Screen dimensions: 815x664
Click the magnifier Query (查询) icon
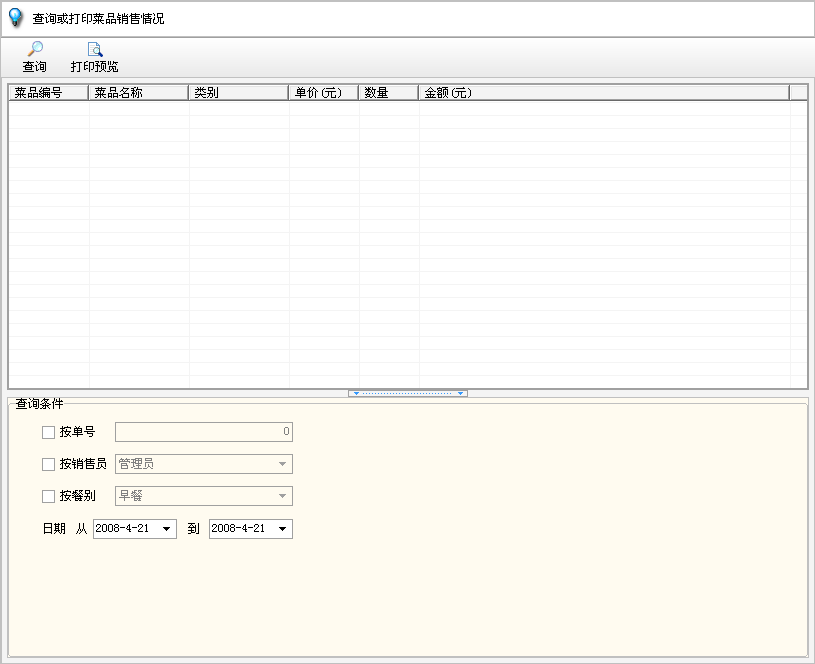(x=34, y=50)
